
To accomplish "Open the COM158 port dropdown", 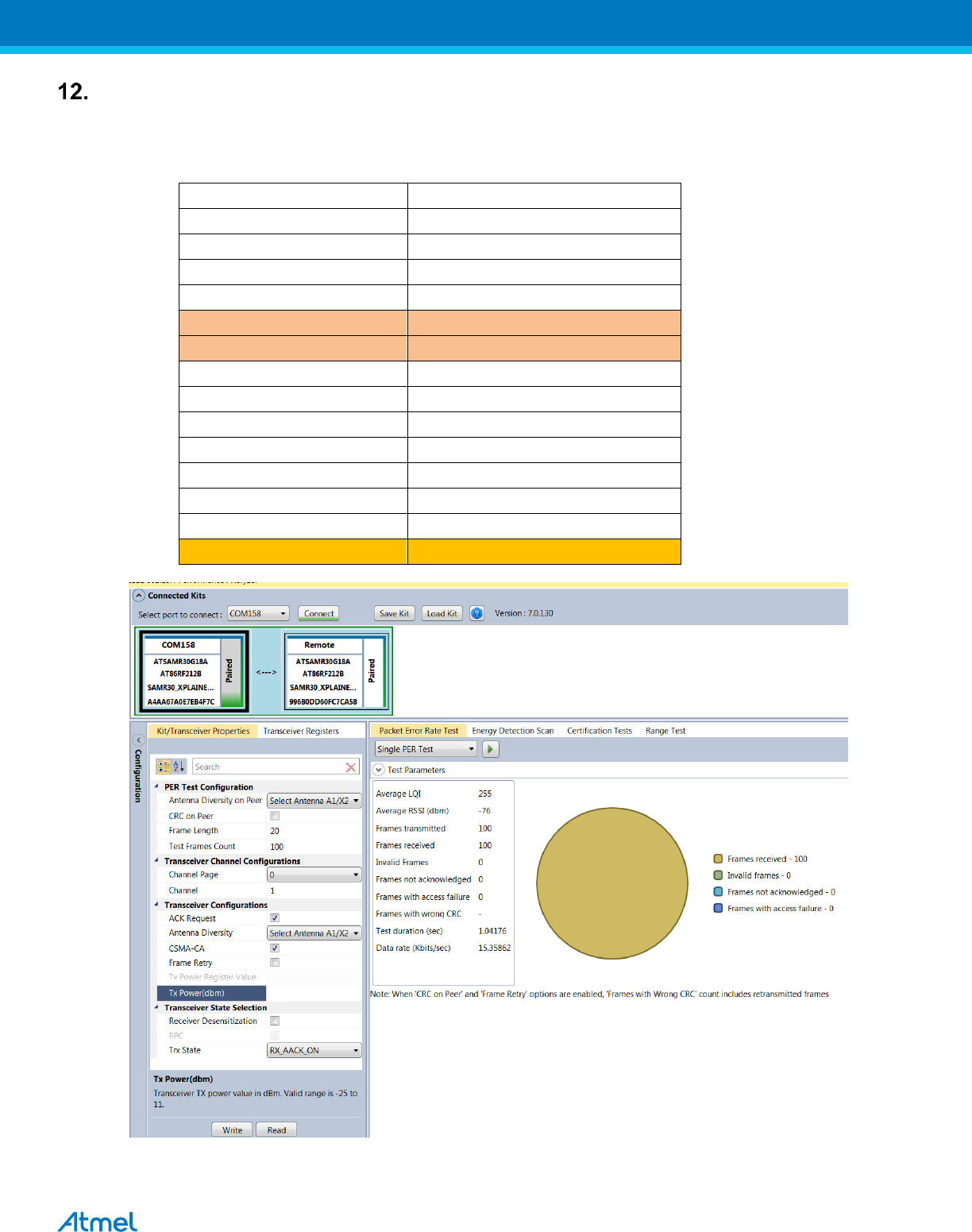I will click(258, 613).
